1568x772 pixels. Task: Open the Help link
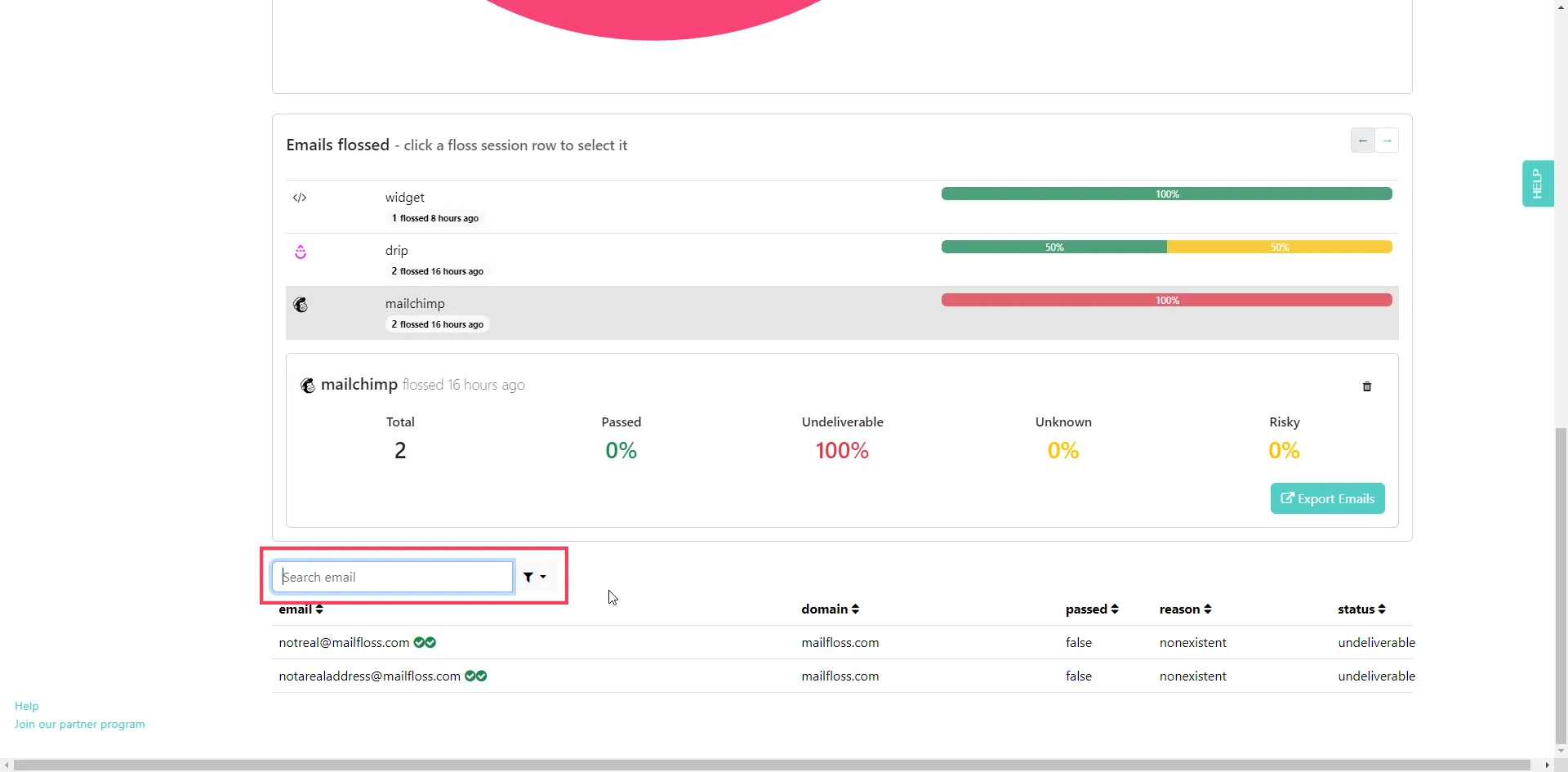26,707
